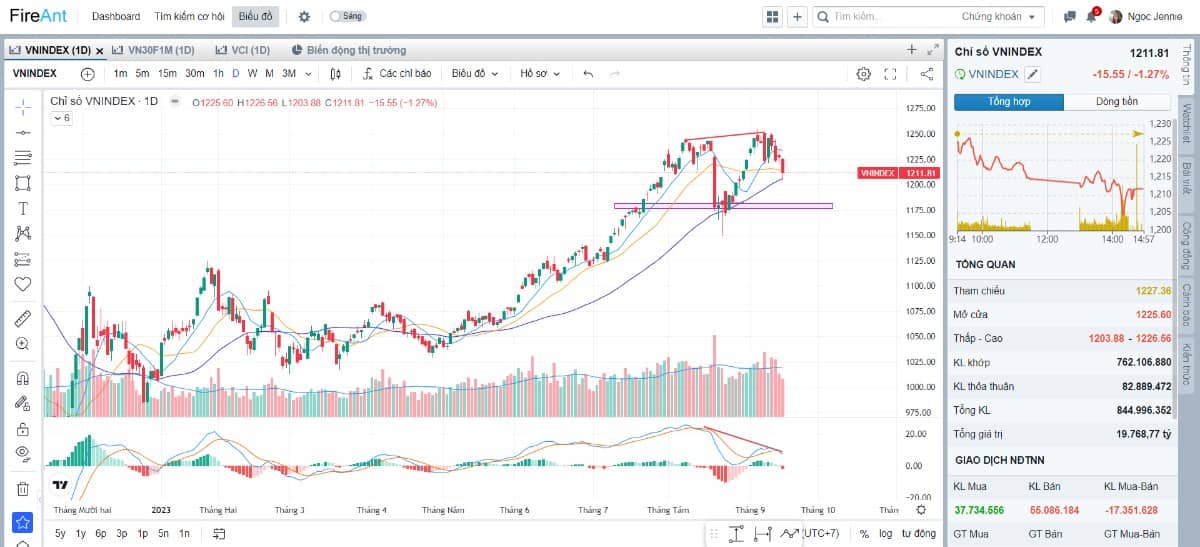The width and height of the screenshot is (1200, 547).
Task: Click the trash icon to remove drawings
Action: [22, 489]
